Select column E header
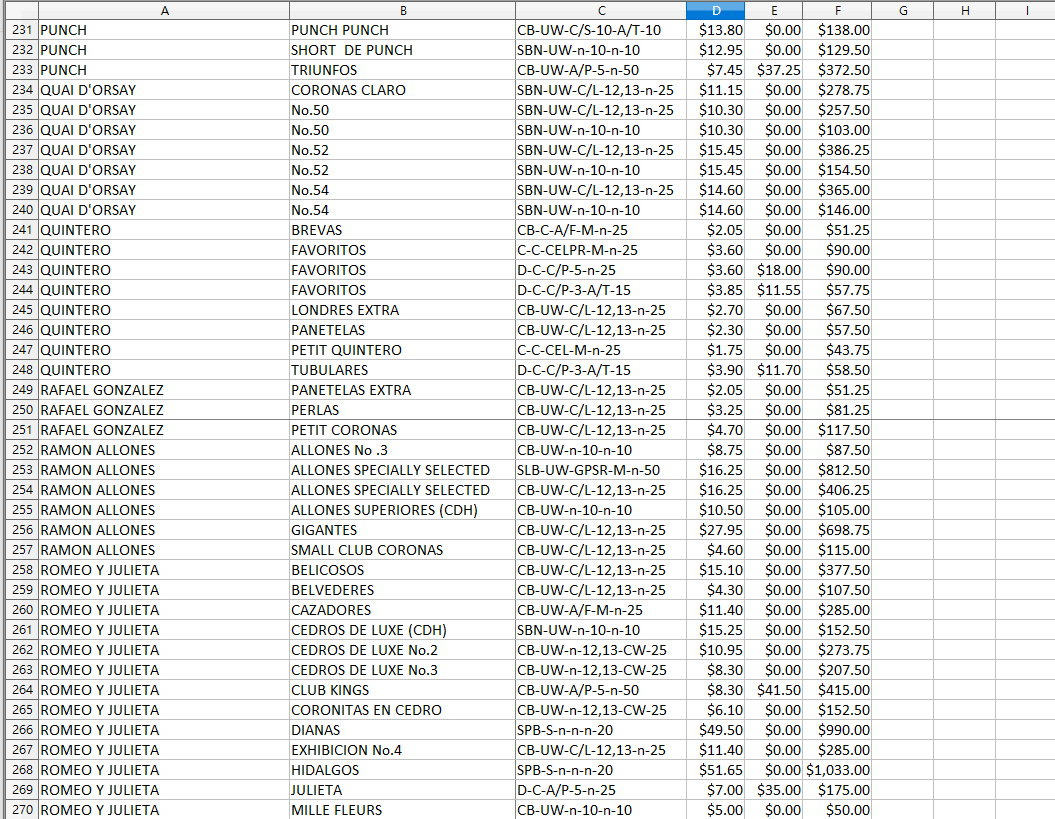The width and height of the screenshot is (1055, 819). click(774, 10)
